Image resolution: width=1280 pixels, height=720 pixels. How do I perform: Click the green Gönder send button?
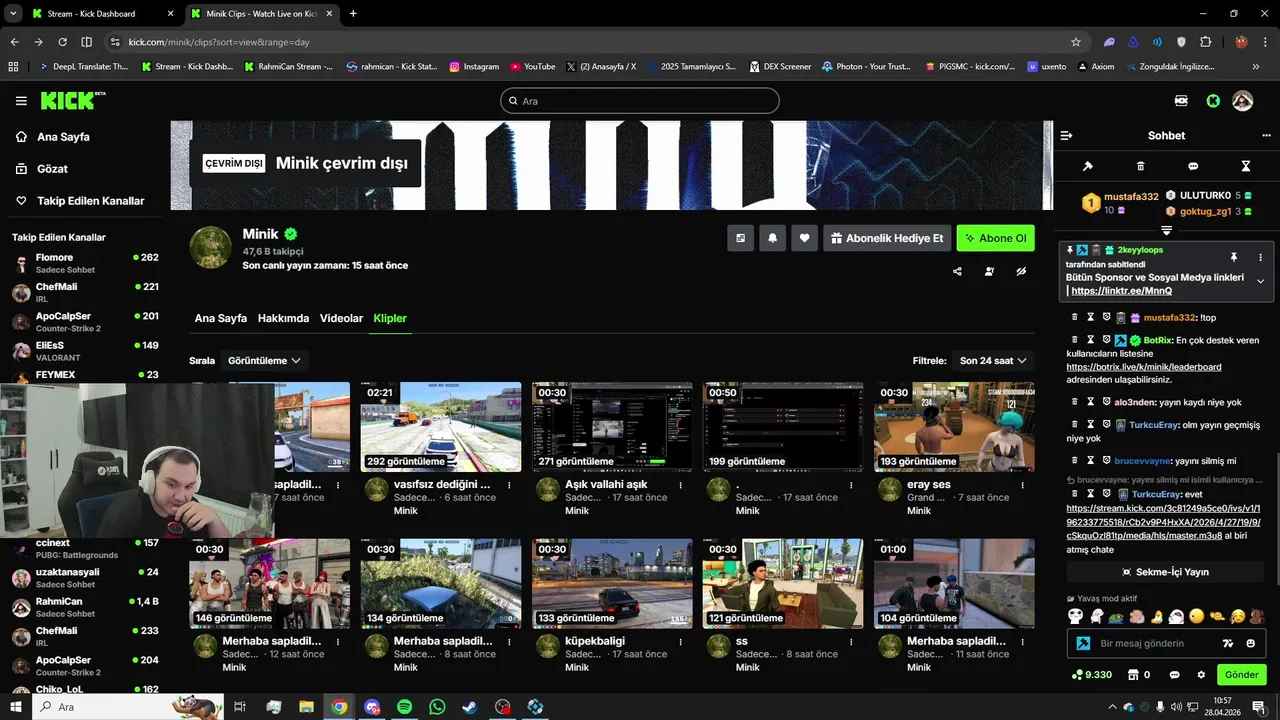(1241, 675)
